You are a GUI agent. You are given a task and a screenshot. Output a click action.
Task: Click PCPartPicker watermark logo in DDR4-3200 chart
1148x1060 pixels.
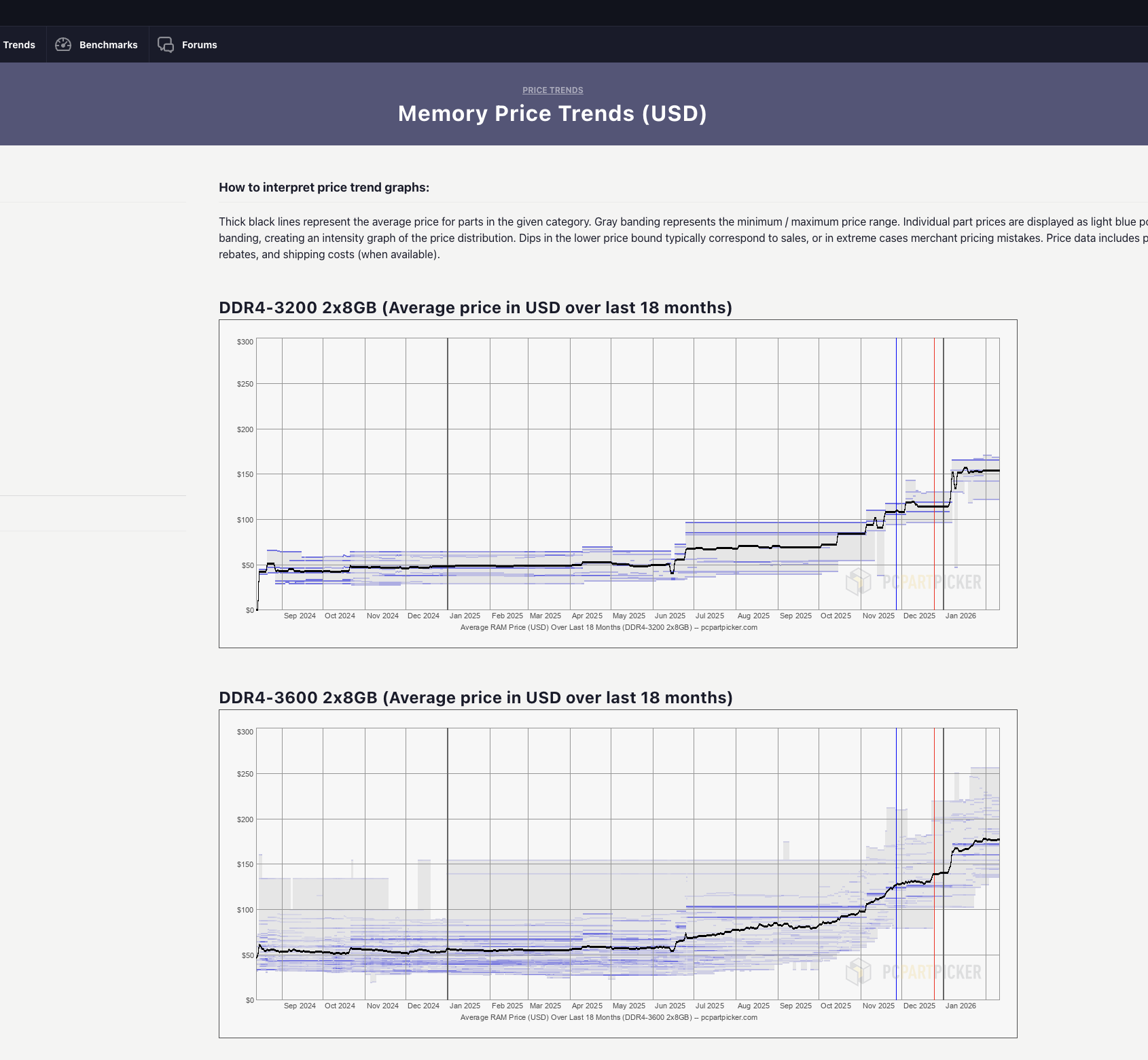(x=914, y=582)
